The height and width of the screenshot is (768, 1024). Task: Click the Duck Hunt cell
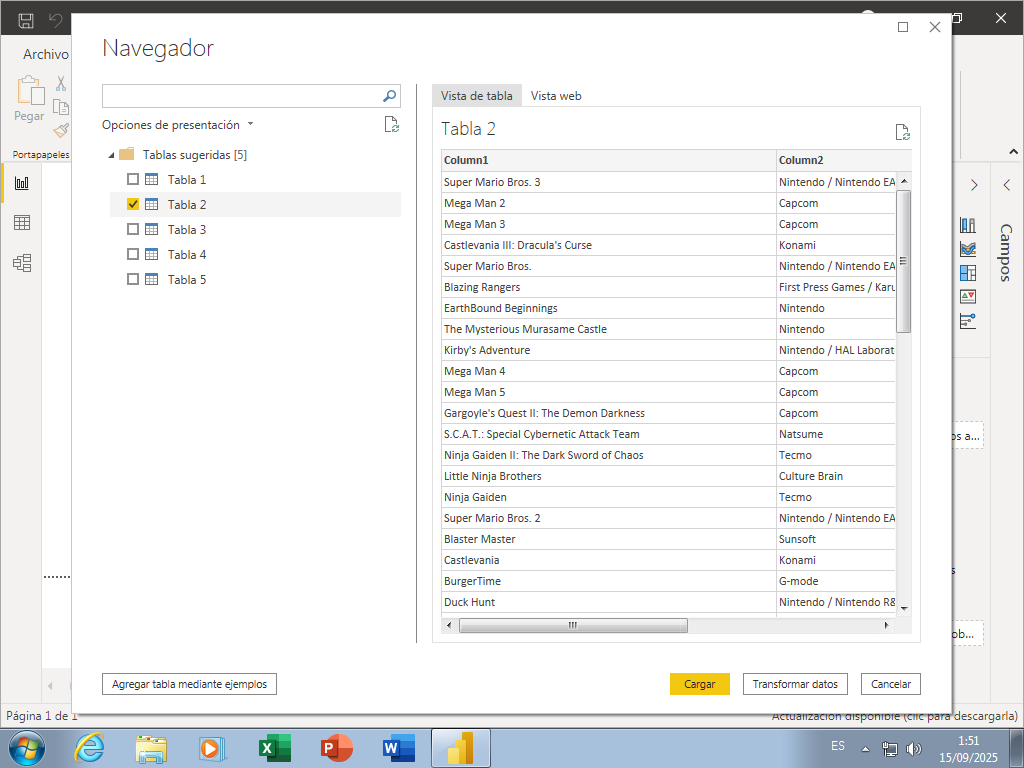click(x=609, y=602)
